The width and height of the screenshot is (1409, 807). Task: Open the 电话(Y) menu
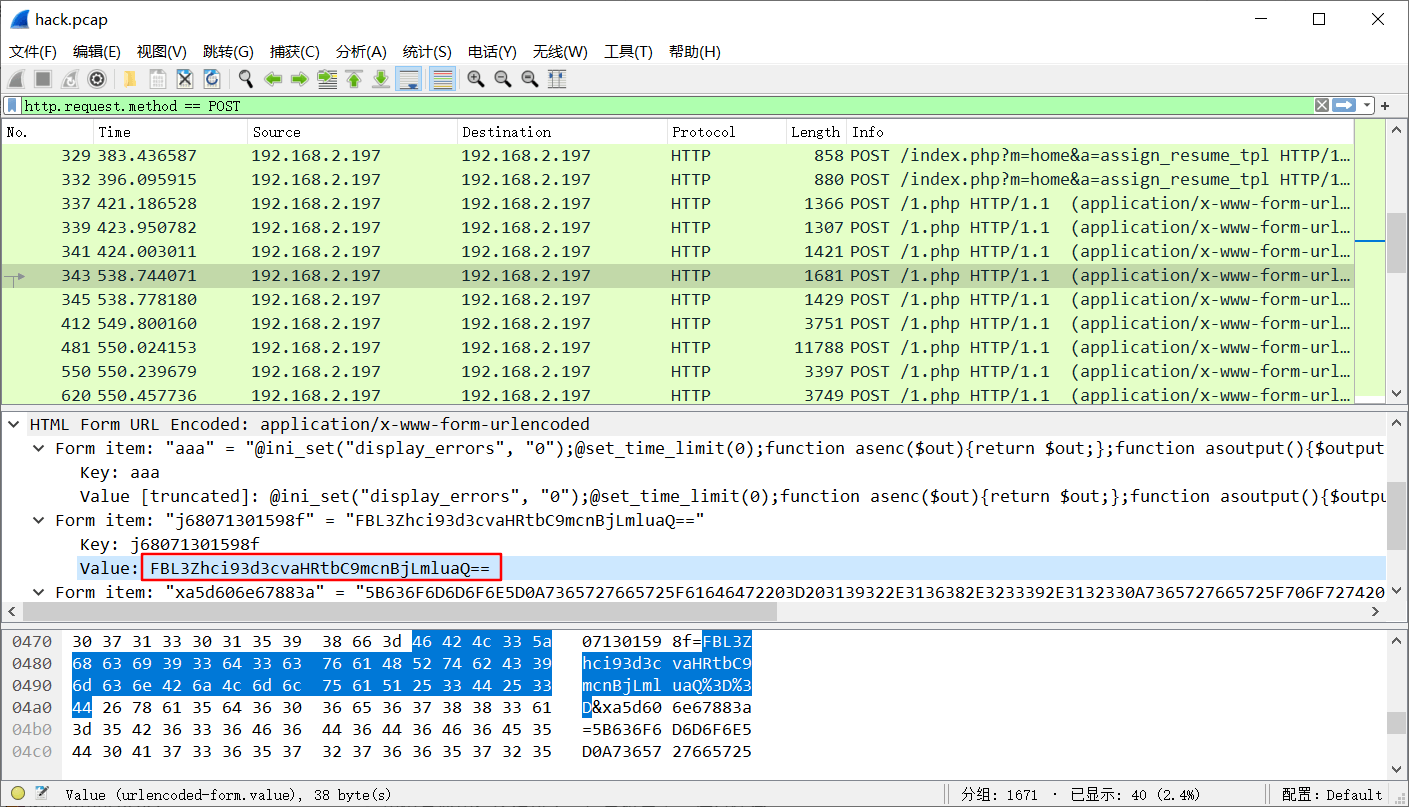coord(492,52)
